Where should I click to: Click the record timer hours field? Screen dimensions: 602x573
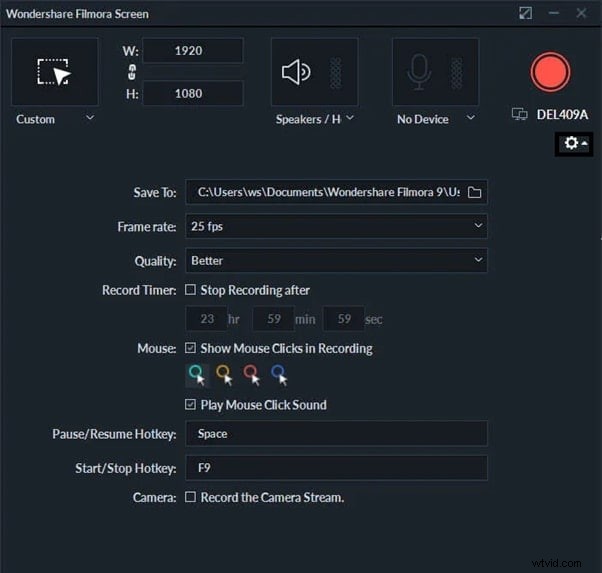click(x=207, y=318)
